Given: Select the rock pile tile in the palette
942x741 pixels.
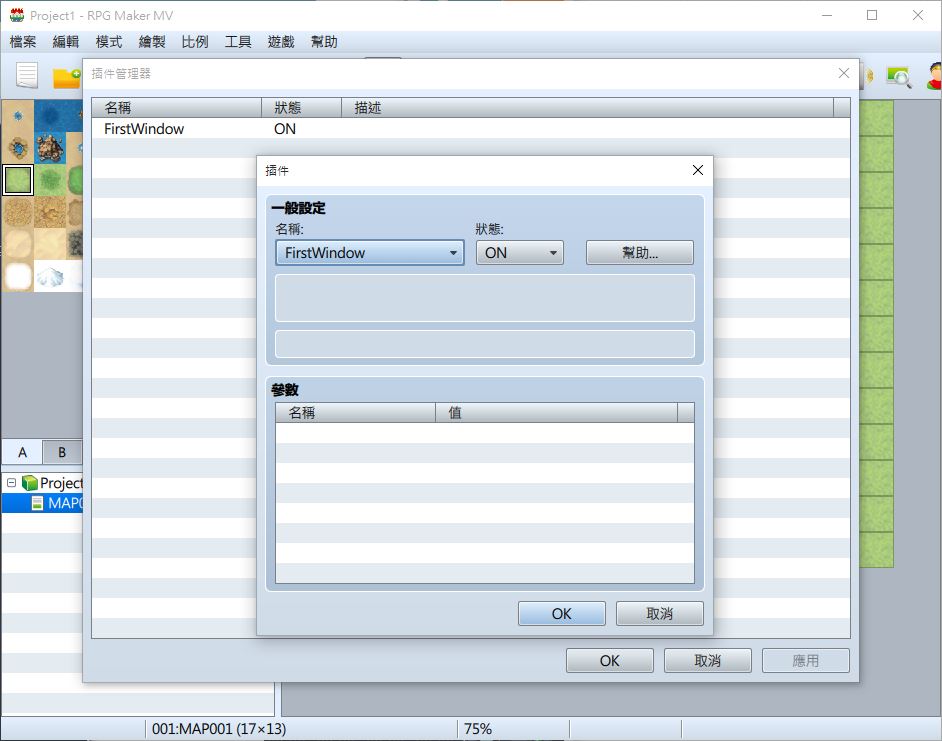Looking at the screenshot, I should click(x=50, y=148).
